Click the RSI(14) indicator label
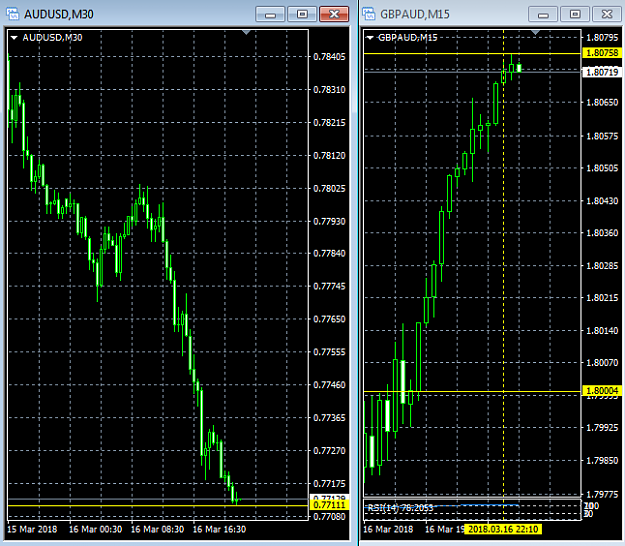Image resolution: width=625 pixels, height=546 pixels. click(x=400, y=508)
